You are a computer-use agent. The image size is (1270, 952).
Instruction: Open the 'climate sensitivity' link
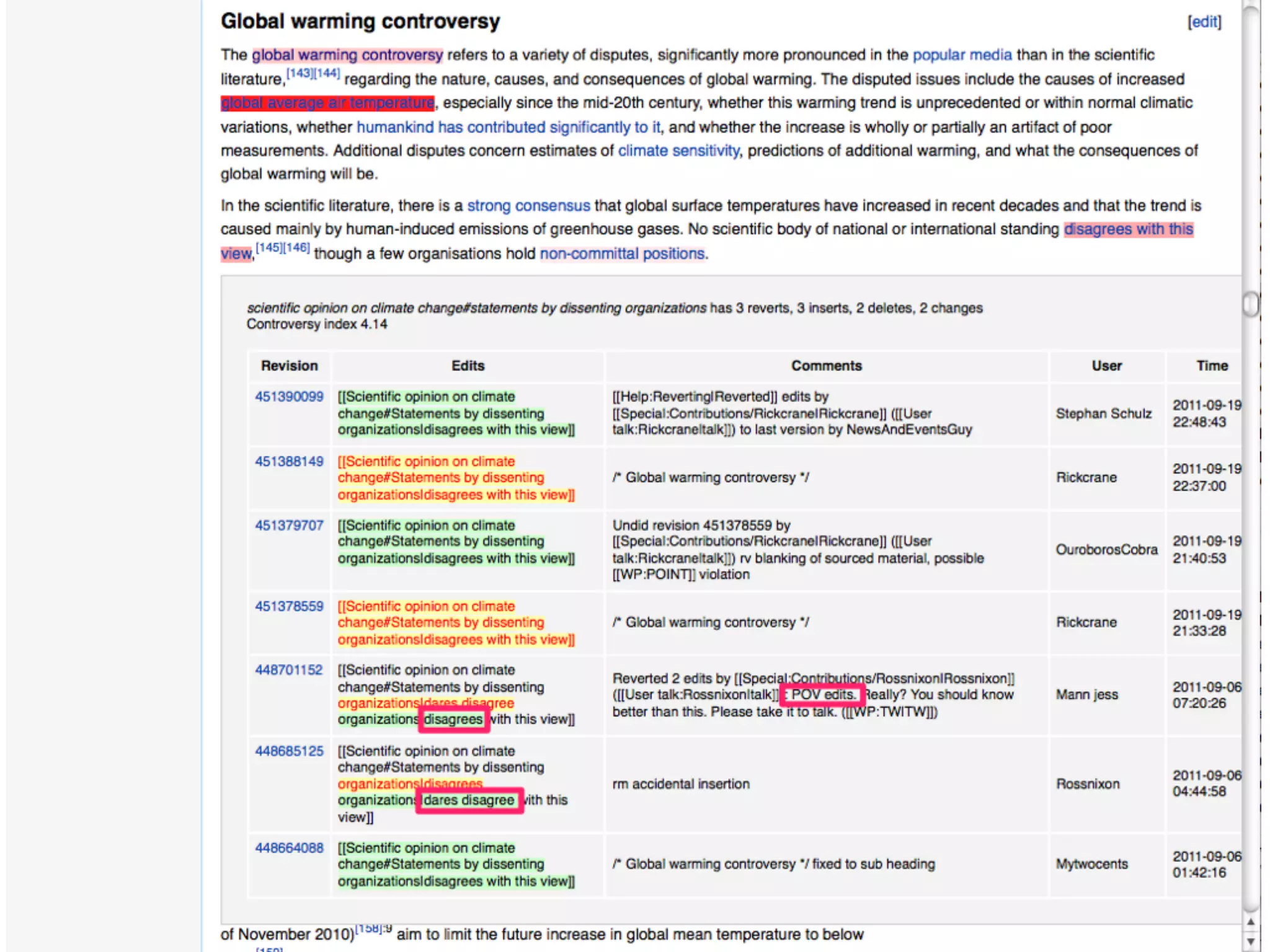(x=678, y=151)
